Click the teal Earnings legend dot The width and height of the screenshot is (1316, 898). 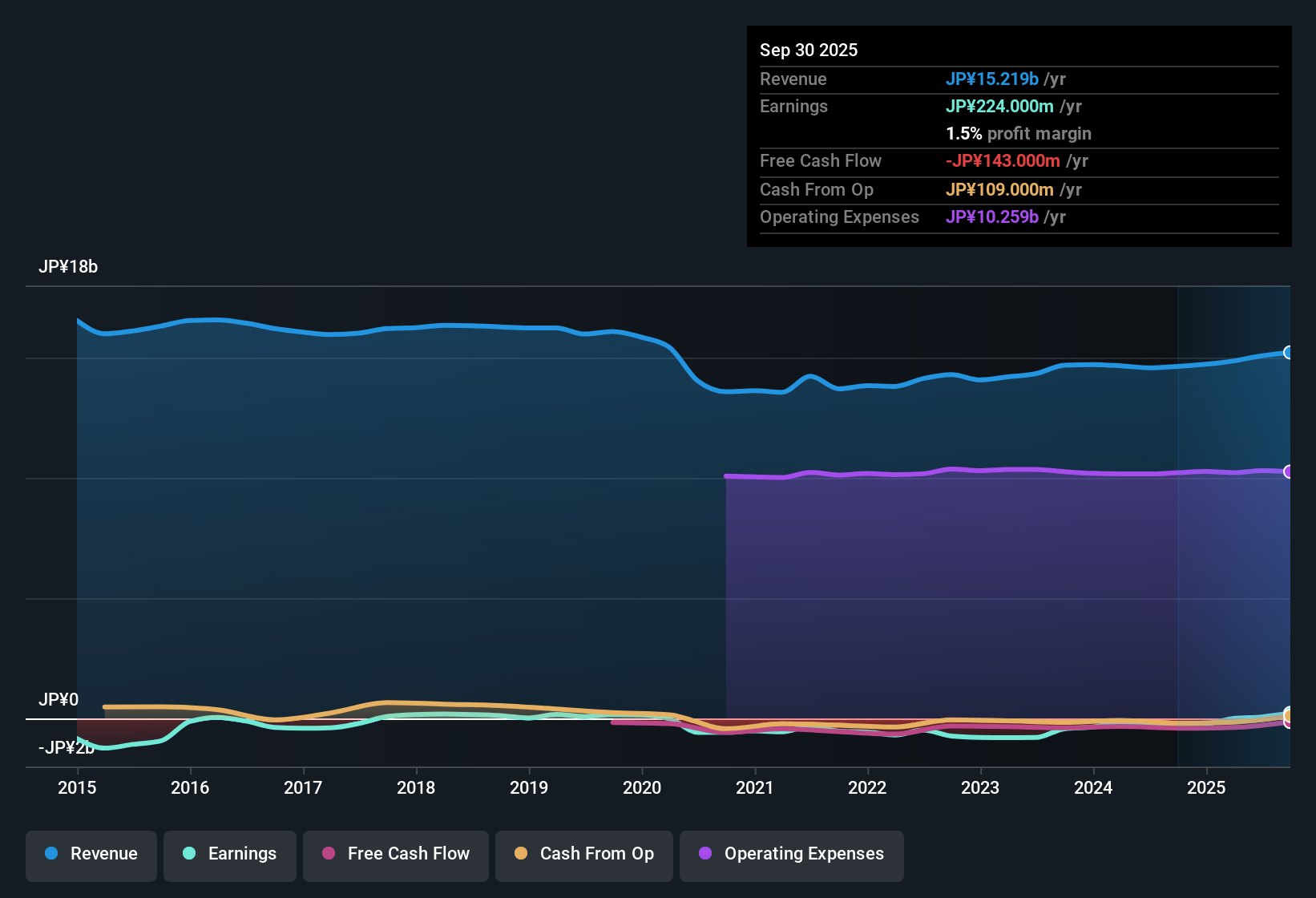189,854
